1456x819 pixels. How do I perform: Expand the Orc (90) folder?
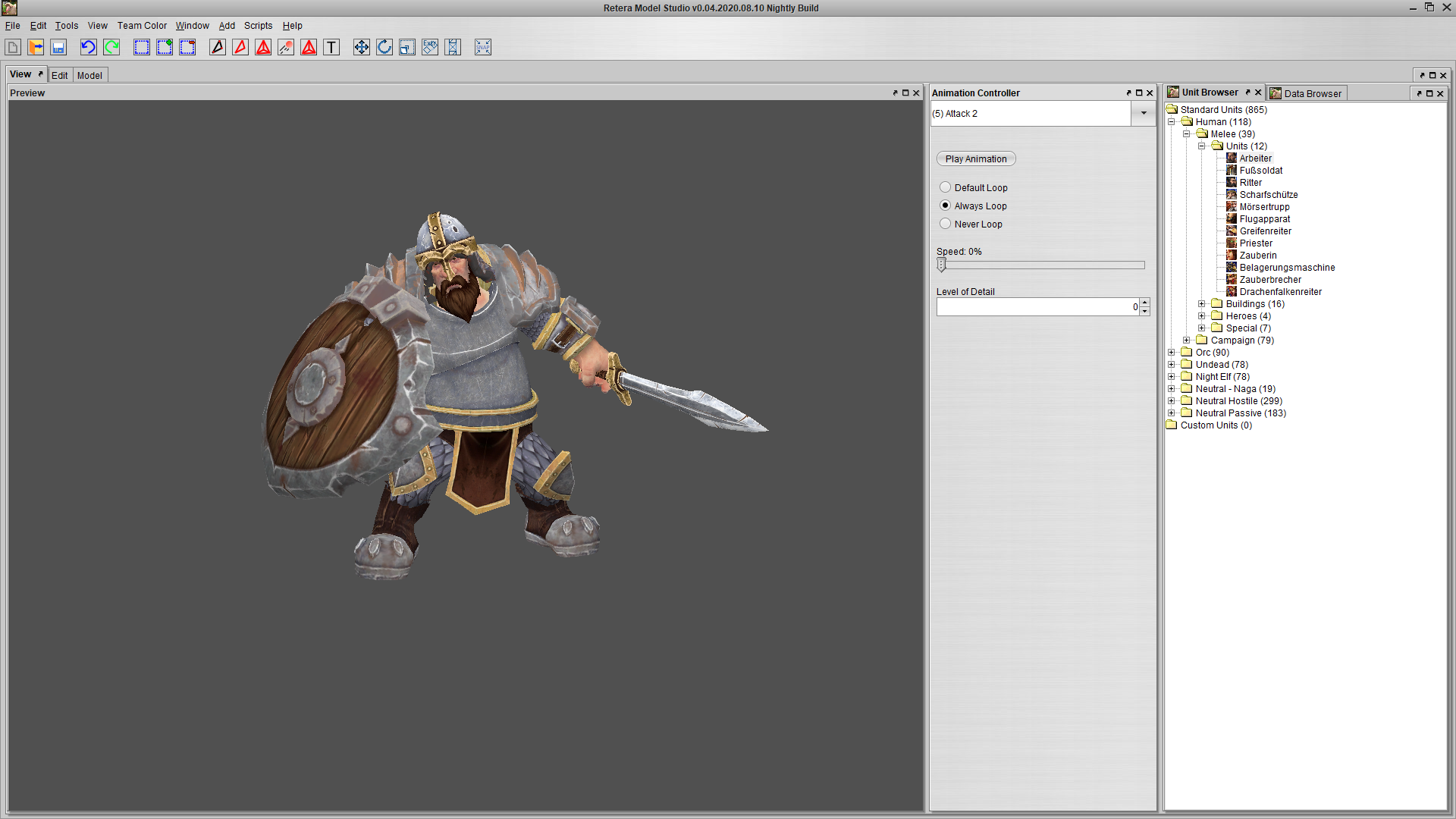click(1172, 353)
